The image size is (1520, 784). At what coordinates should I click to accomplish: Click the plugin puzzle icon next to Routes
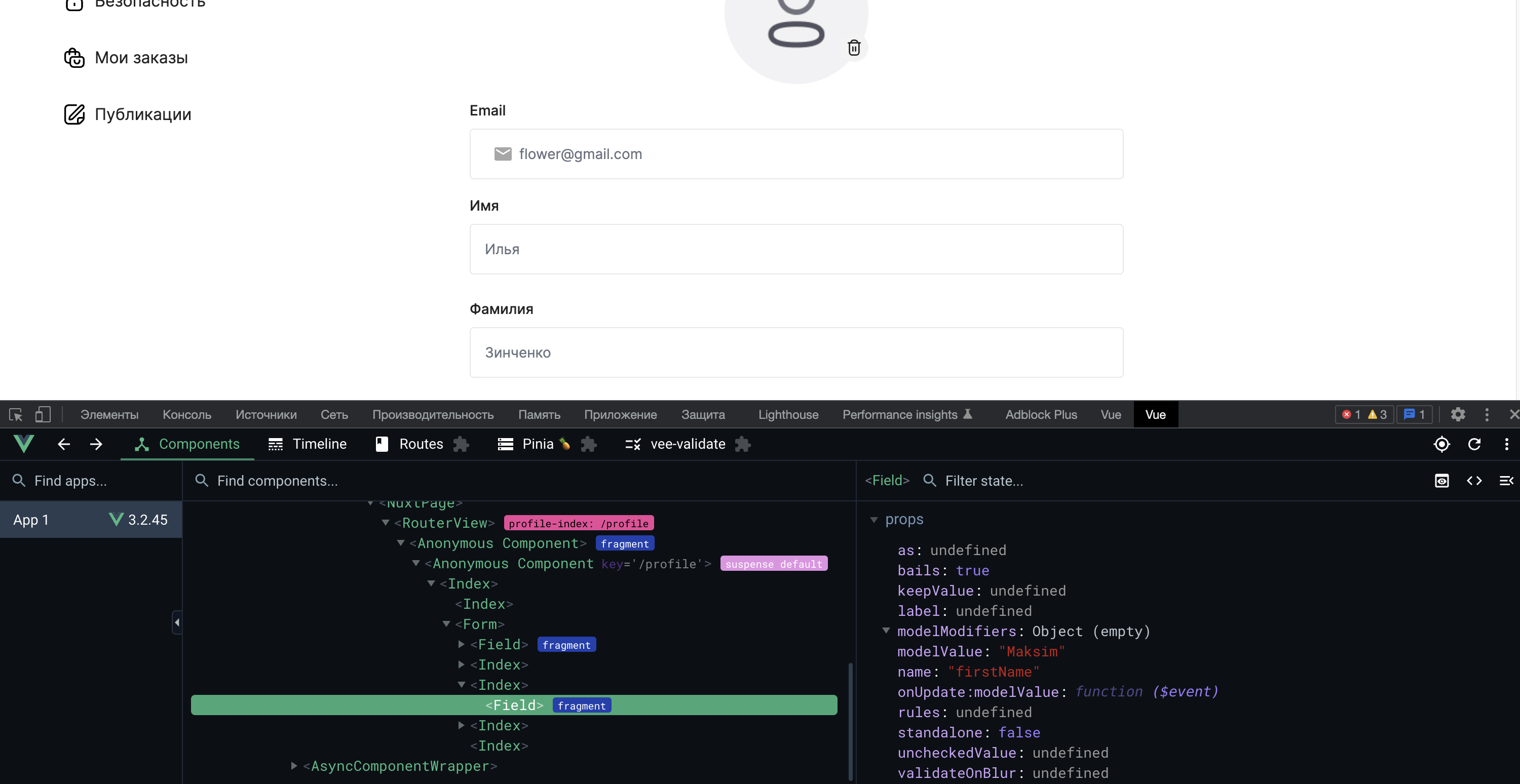[x=461, y=444]
